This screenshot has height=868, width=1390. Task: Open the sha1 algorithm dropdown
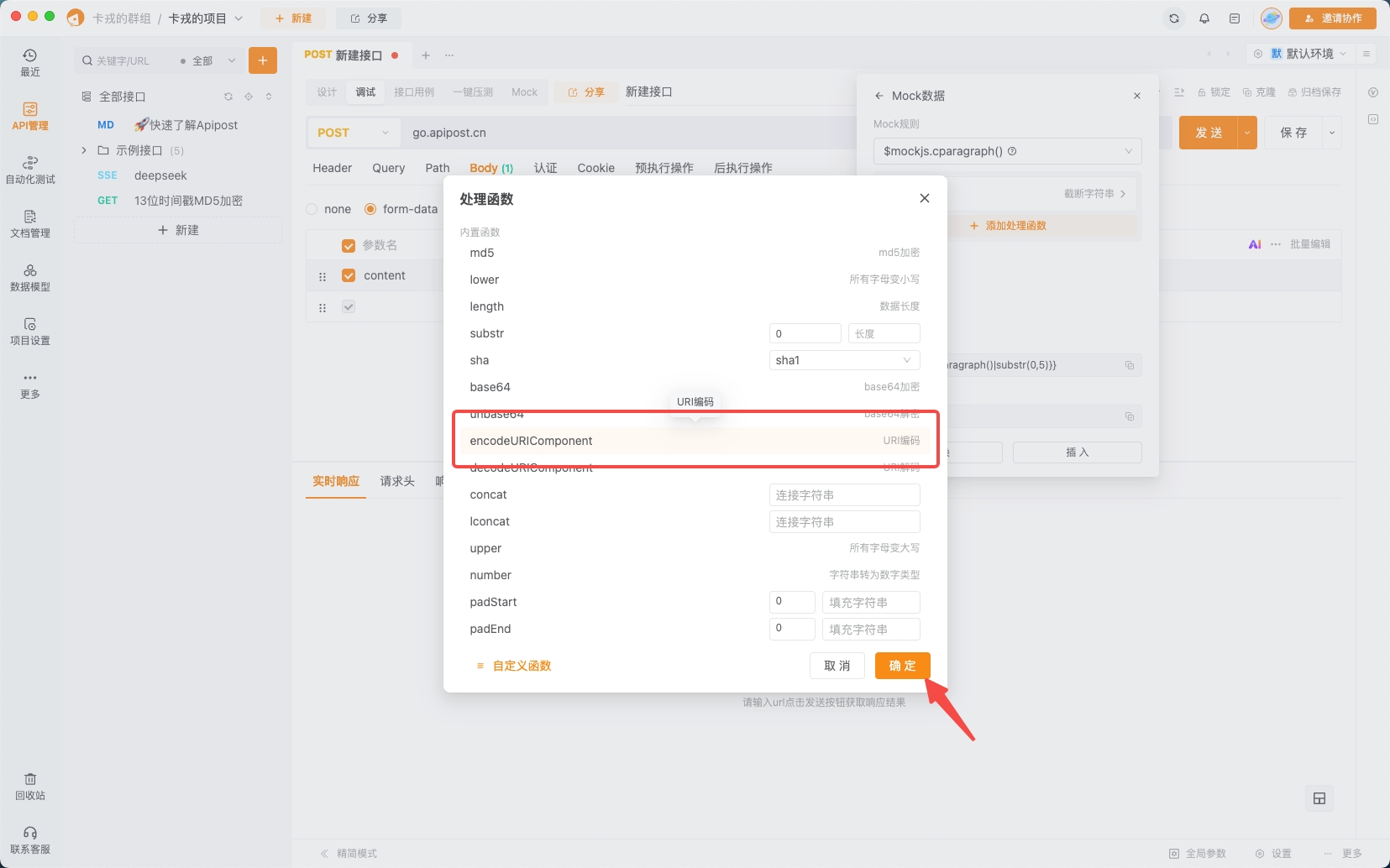click(844, 360)
